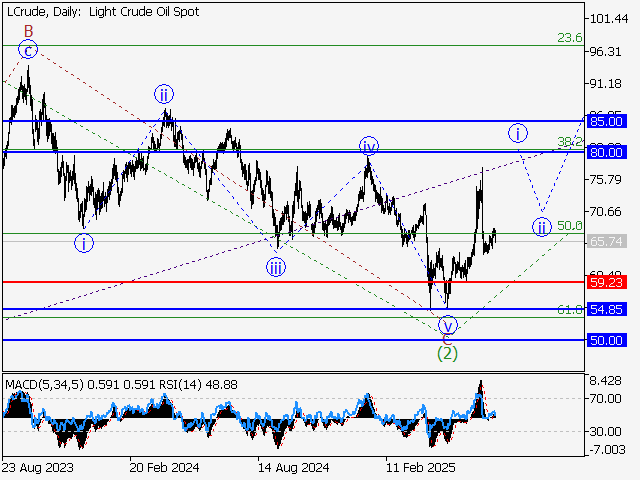Screen dimensions: 640x480
Task: Click the circled wave iii label
Action: click(275, 266)
